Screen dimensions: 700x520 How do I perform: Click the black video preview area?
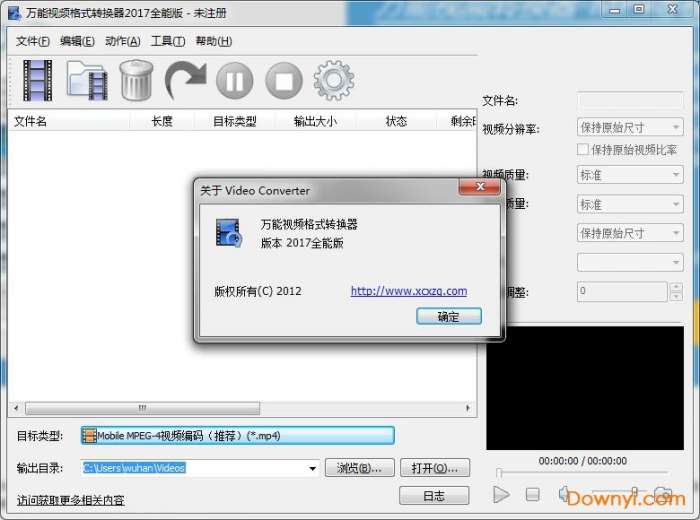tap(585, 388)
